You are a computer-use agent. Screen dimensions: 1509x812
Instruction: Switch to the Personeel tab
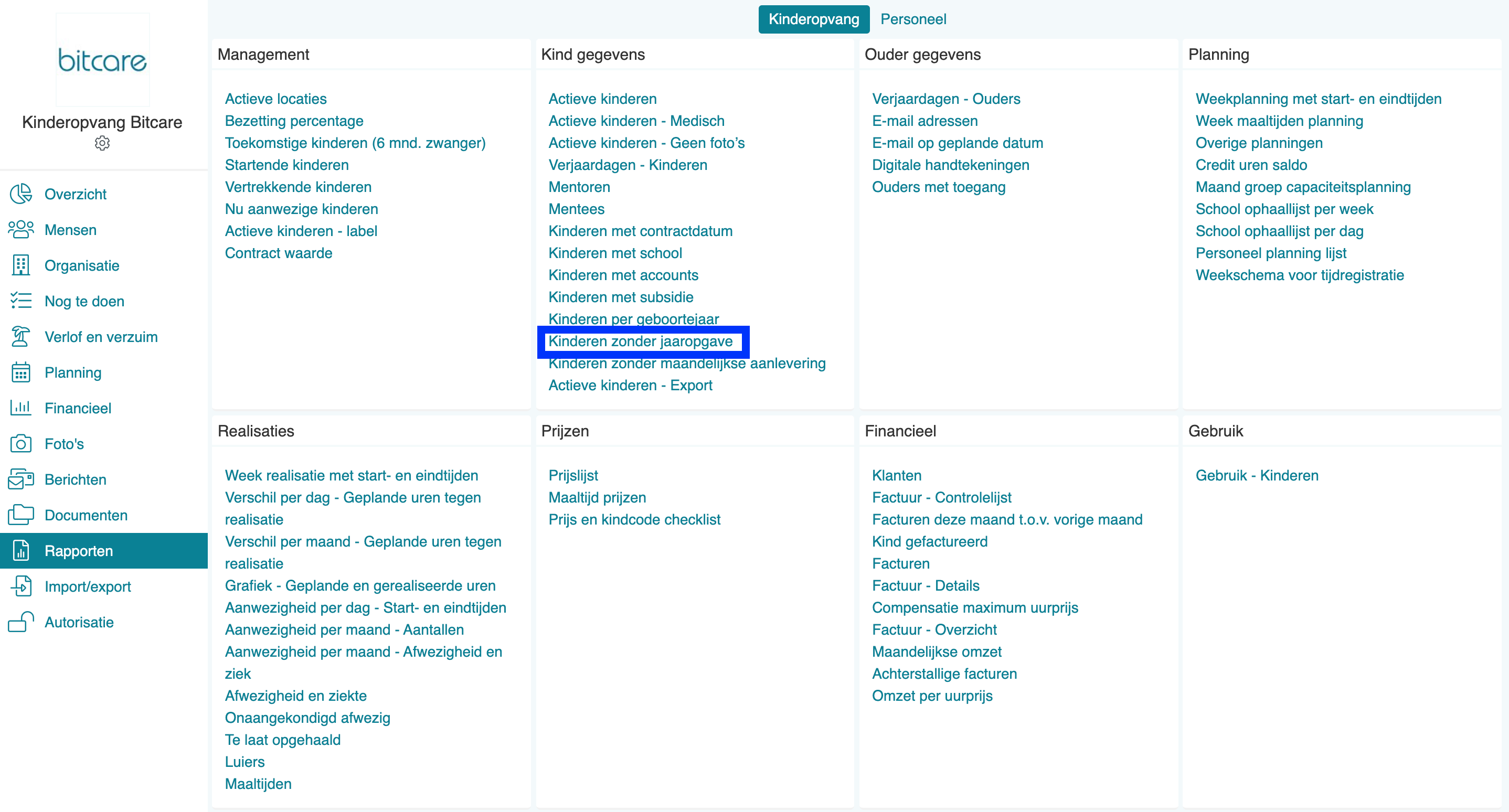coord(913,19)
